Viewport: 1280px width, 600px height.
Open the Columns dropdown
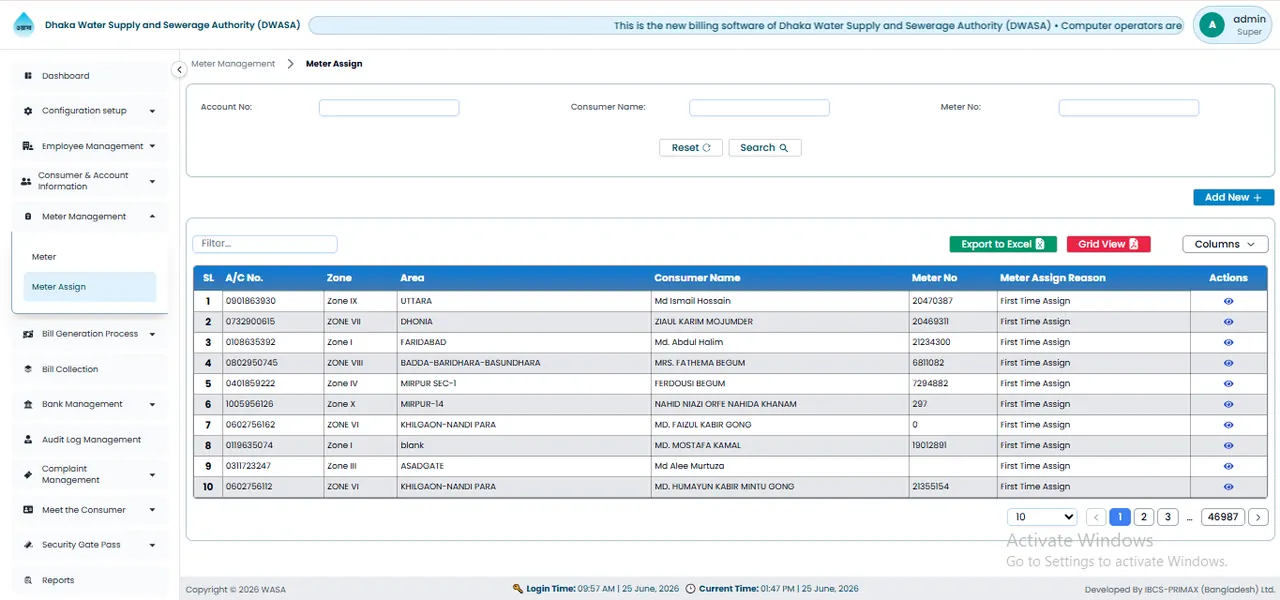pyautogui.click(x=1225, y=244)
